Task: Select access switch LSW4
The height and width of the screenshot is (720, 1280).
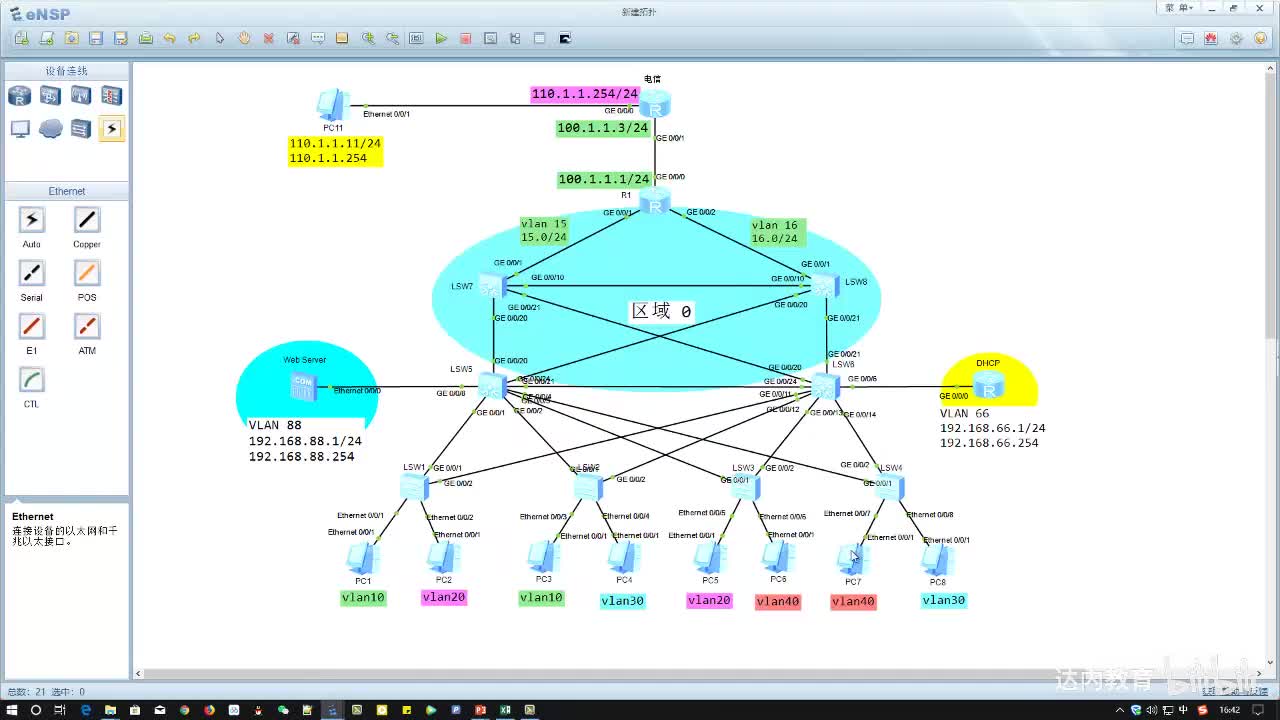Action: [889, 487]
